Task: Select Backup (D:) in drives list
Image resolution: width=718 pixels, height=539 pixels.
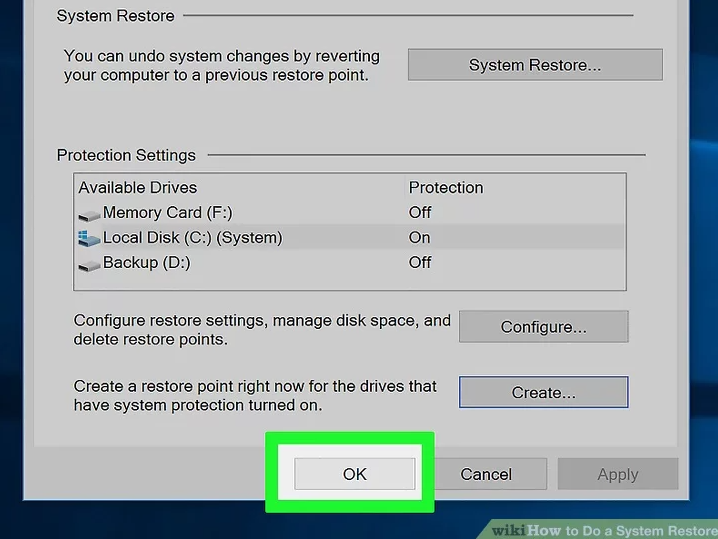Action: coord(146,263)
